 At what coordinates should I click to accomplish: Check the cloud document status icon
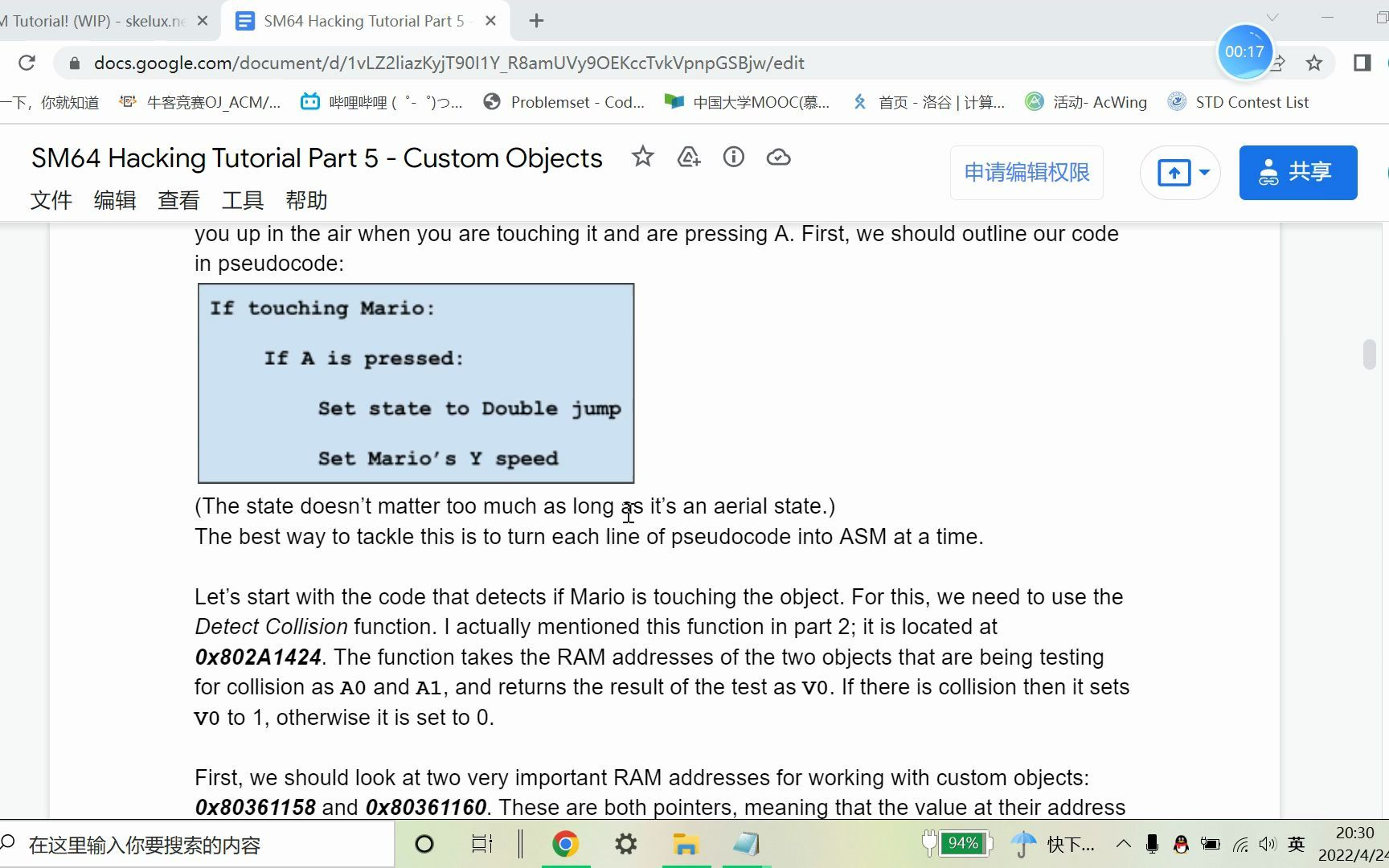pos(778,157)
